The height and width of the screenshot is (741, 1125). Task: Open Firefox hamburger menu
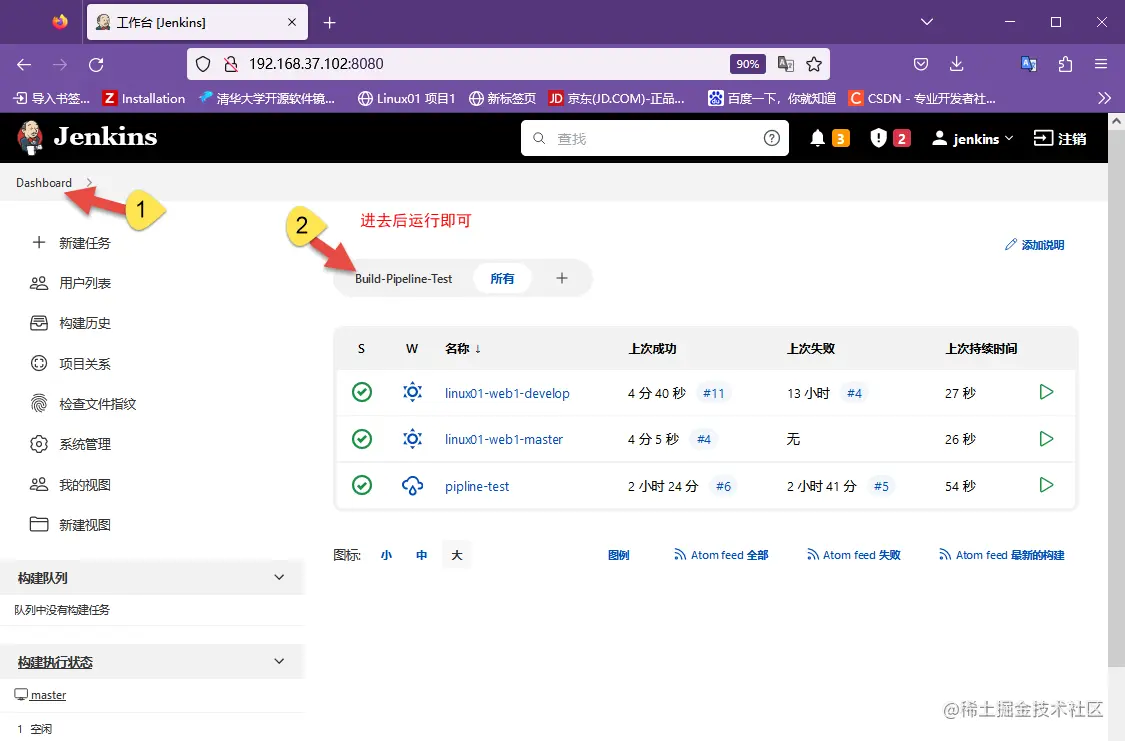click(1101, 64)
